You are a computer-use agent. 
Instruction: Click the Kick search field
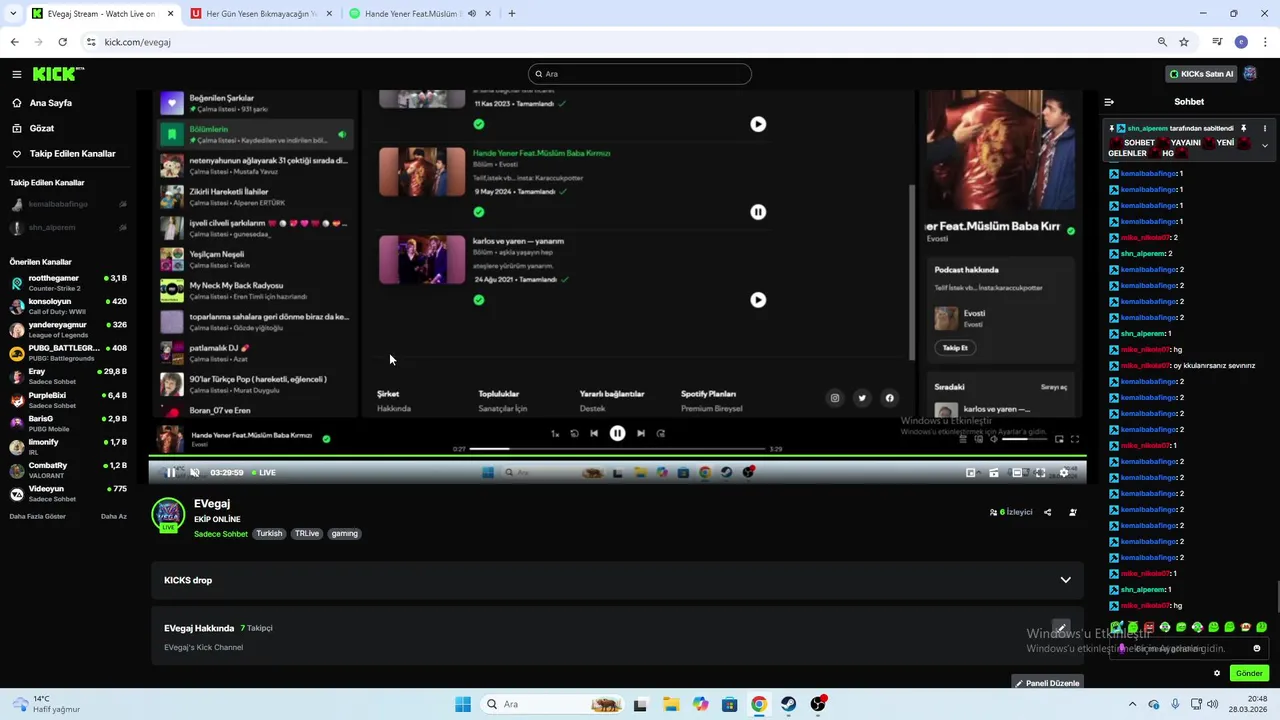click(640, 74)
